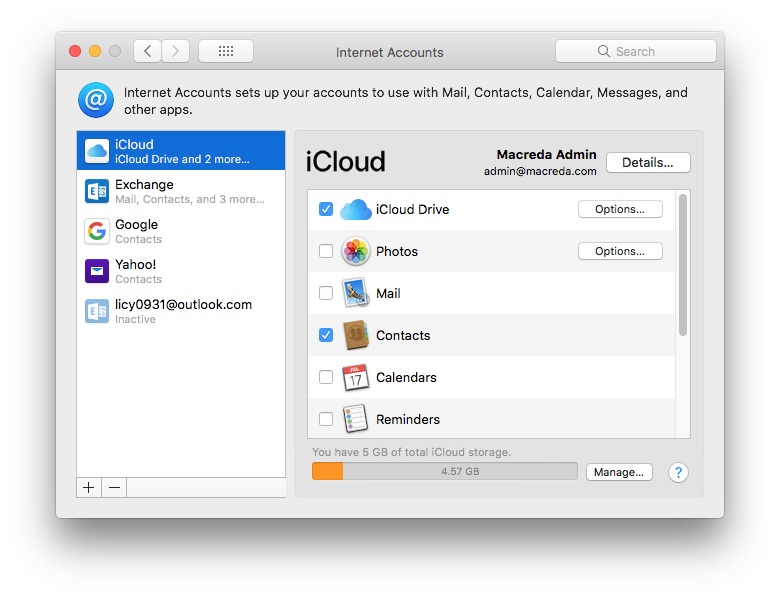
Task: Click the Search input field
Action: pos(636,51)
